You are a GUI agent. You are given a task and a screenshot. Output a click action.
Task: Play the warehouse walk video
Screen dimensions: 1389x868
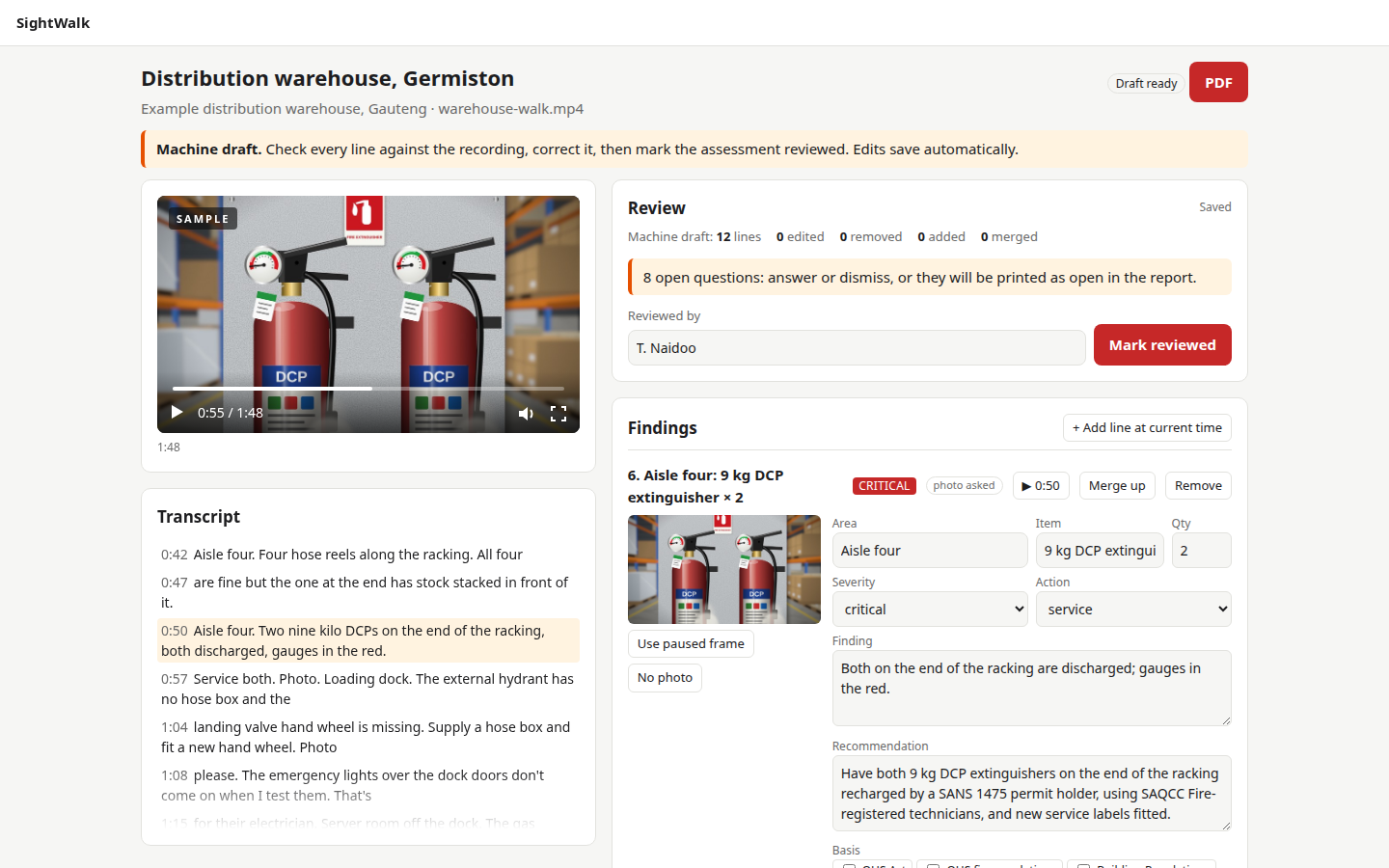(177, 413)
